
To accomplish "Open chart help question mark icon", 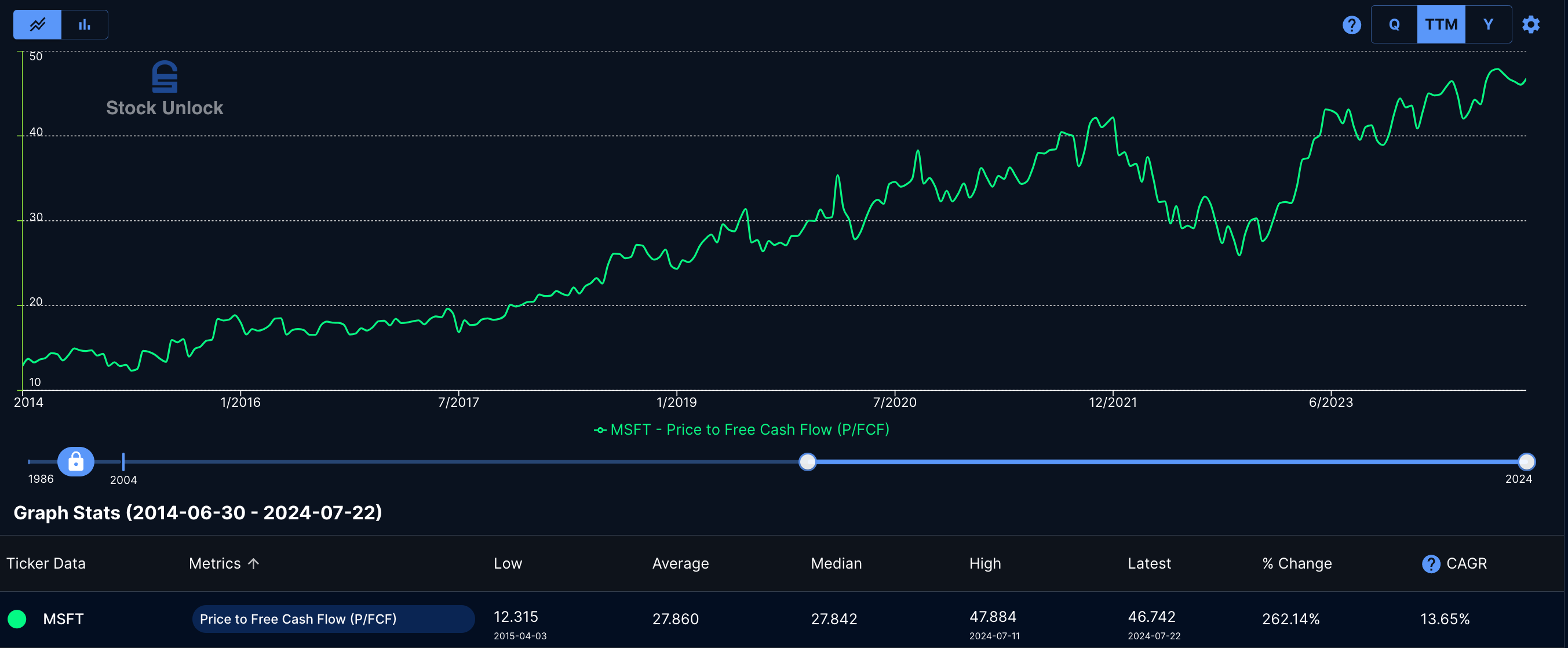I will click(x=1351, y=25).
